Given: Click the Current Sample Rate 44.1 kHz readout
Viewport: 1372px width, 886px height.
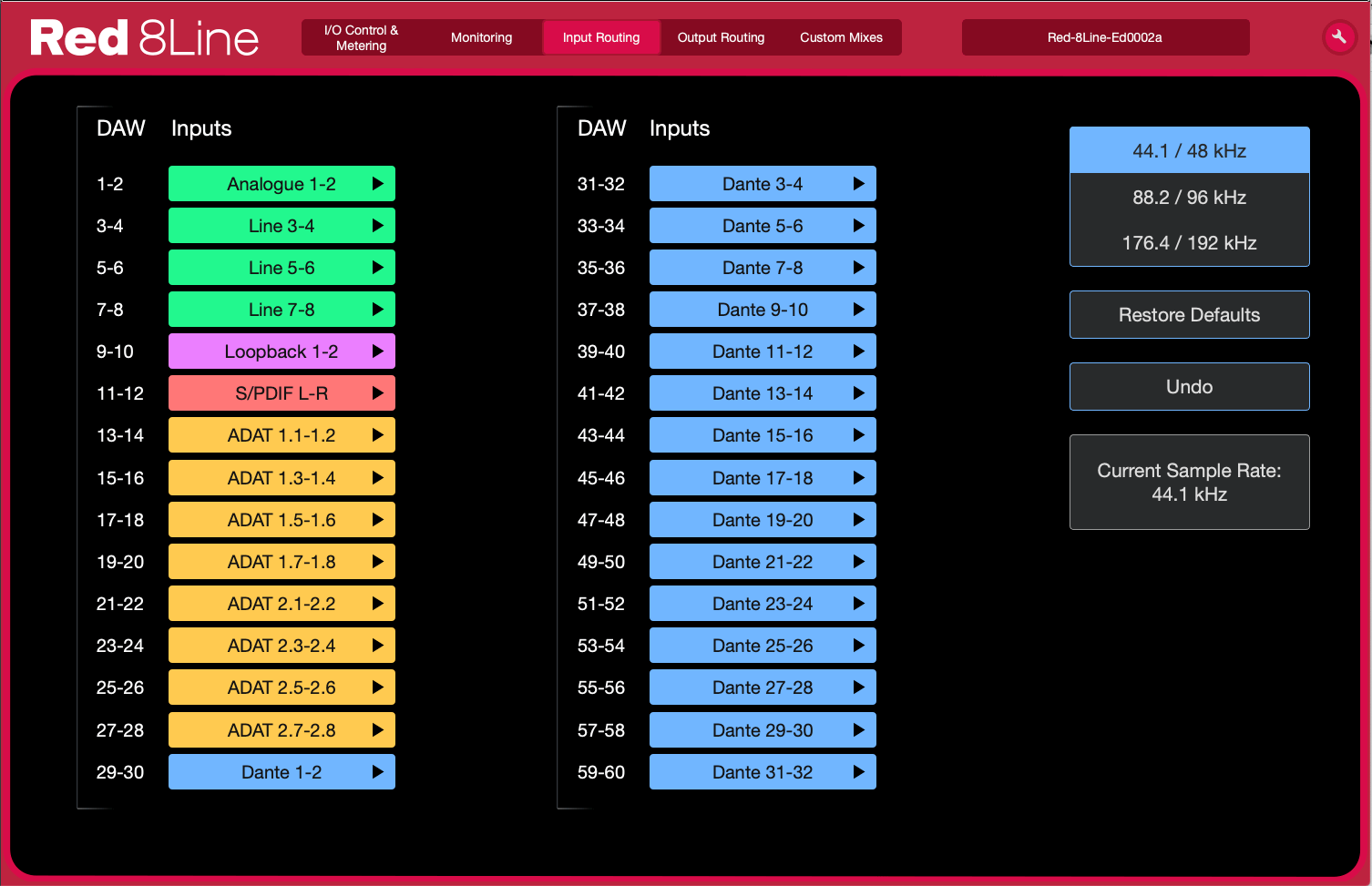Looking at the screenshot, I should [x=1189, y=482].
